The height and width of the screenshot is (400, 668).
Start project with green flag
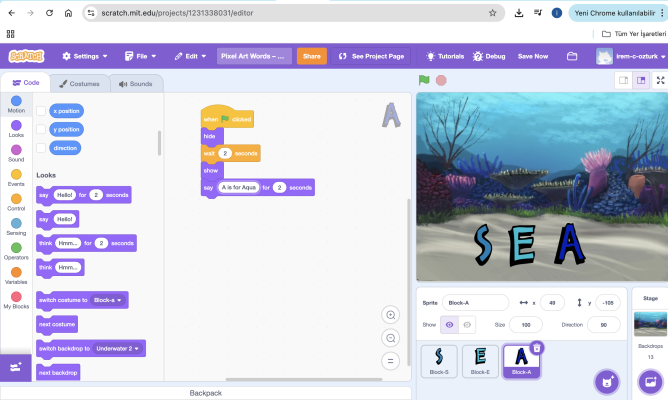point(424,80)
